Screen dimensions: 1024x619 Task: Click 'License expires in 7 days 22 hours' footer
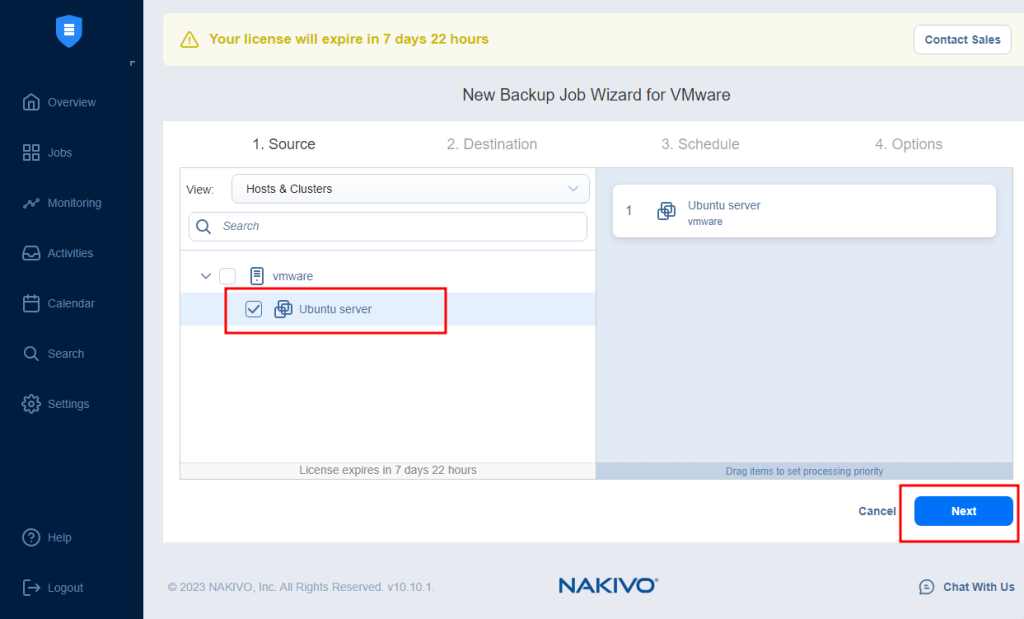click(x=388, y=470)
